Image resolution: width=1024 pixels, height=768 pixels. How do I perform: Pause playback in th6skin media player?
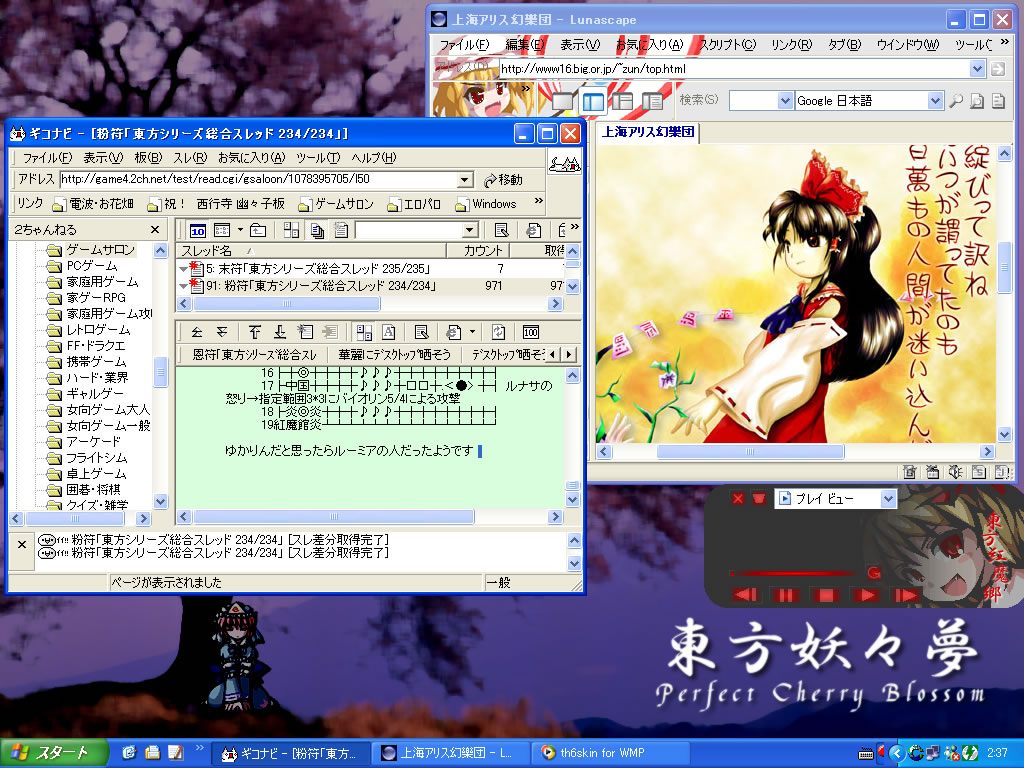[785, 595]
